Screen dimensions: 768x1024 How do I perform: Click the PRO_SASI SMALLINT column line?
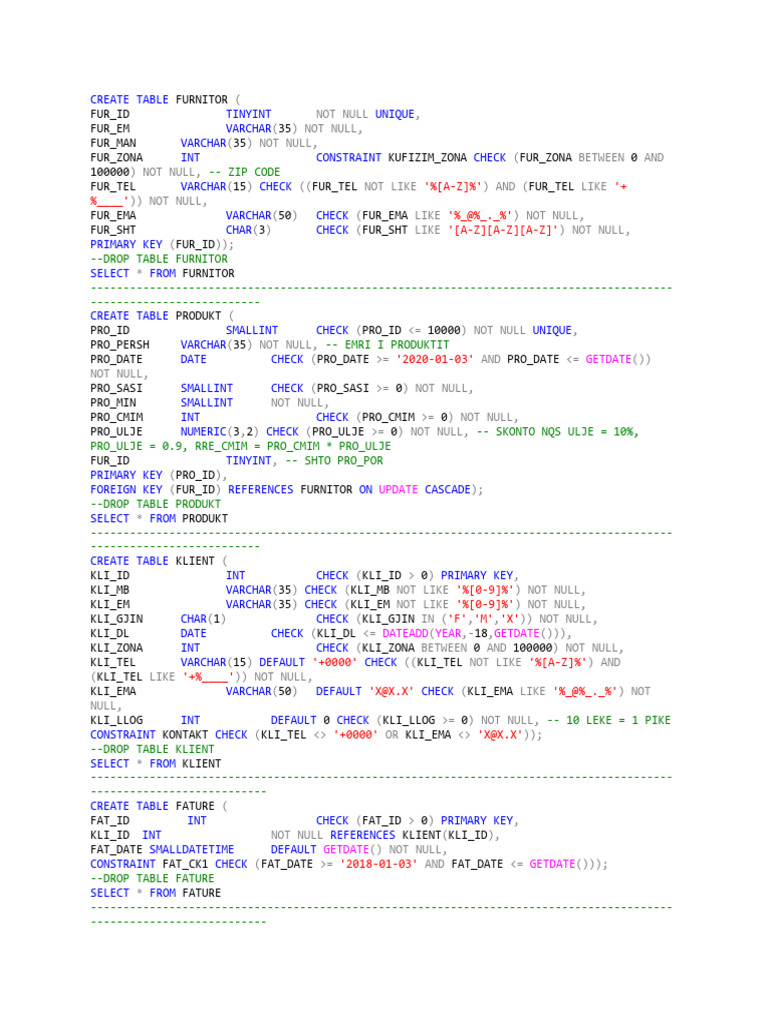pos(281,388)
